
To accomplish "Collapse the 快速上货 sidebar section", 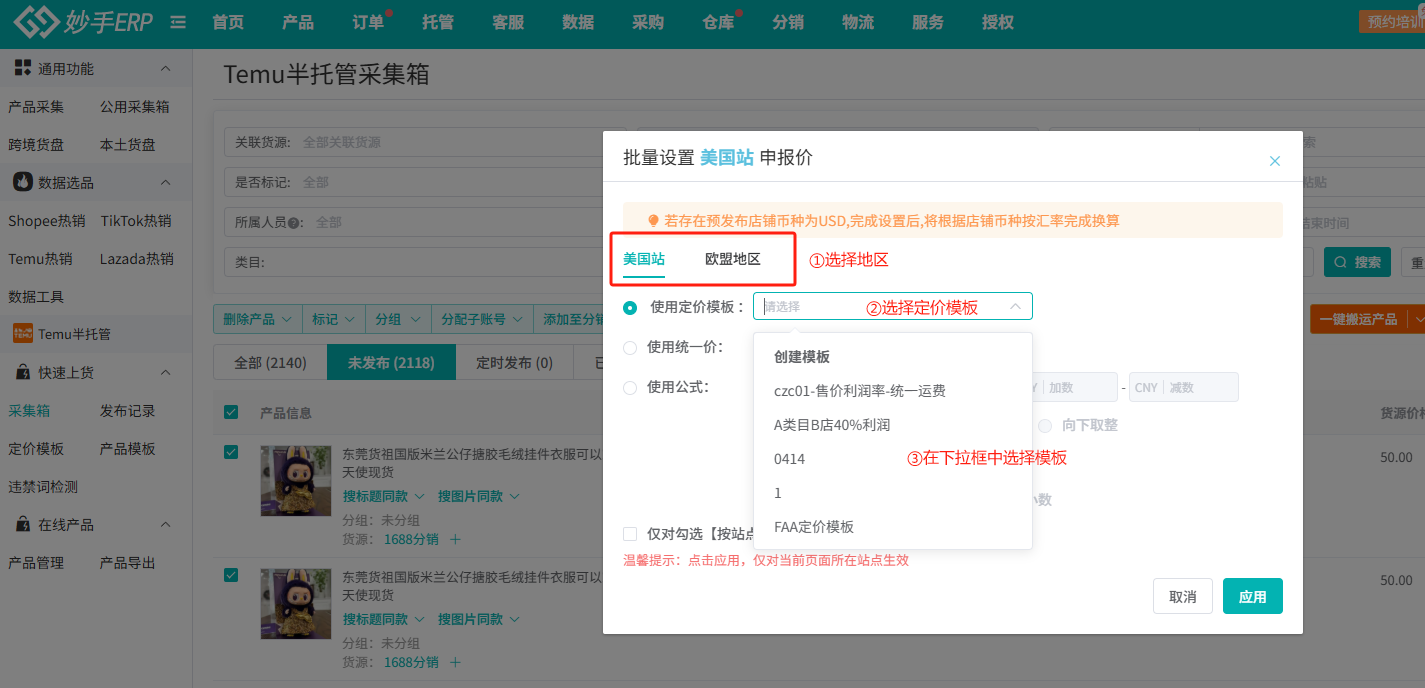I will (x=166, y=372).
